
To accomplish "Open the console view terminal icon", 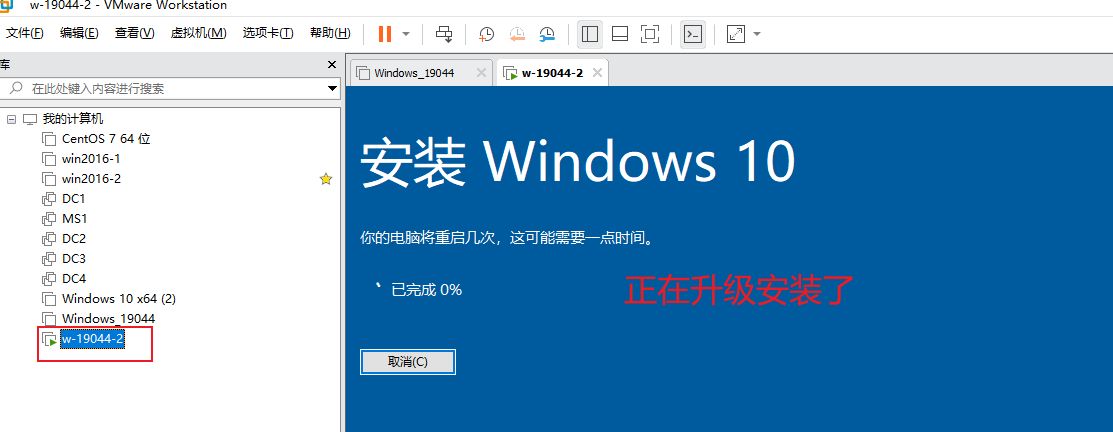I will point(692,34).
